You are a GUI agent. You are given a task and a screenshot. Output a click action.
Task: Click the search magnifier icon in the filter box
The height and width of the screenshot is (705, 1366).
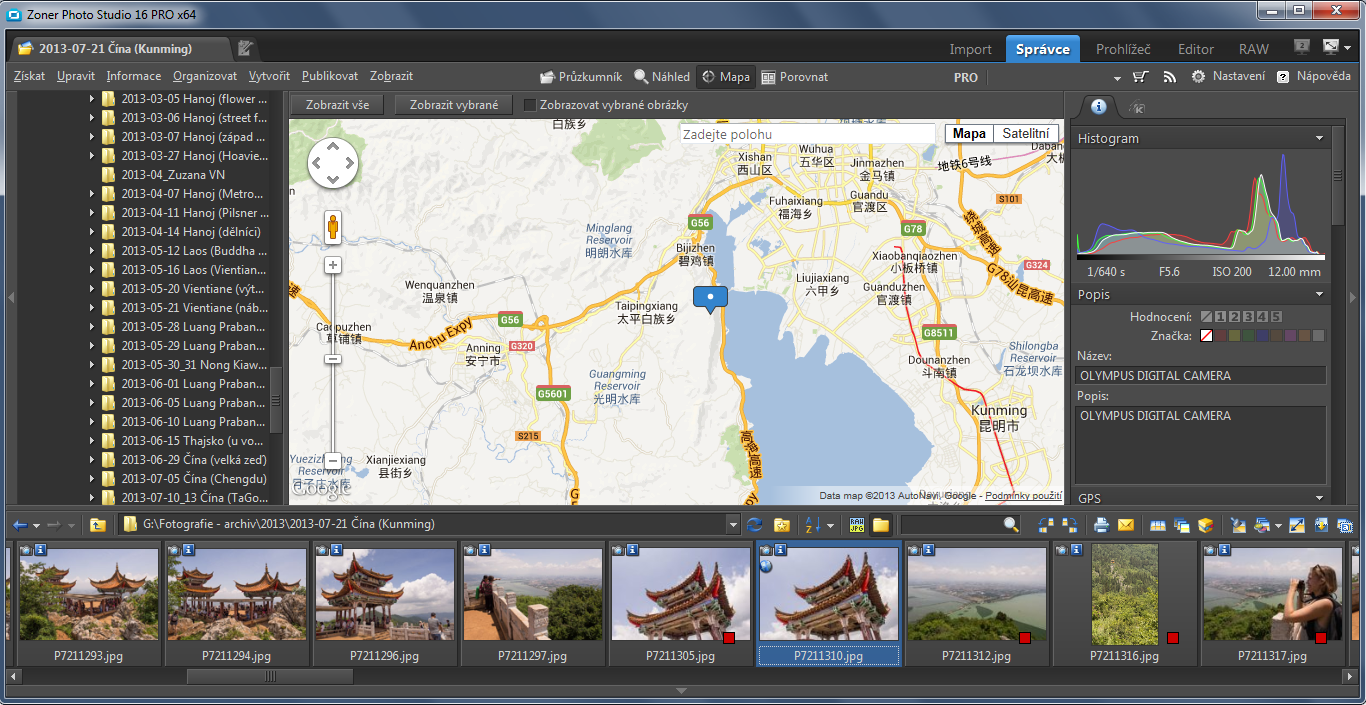pos(1011,525)
